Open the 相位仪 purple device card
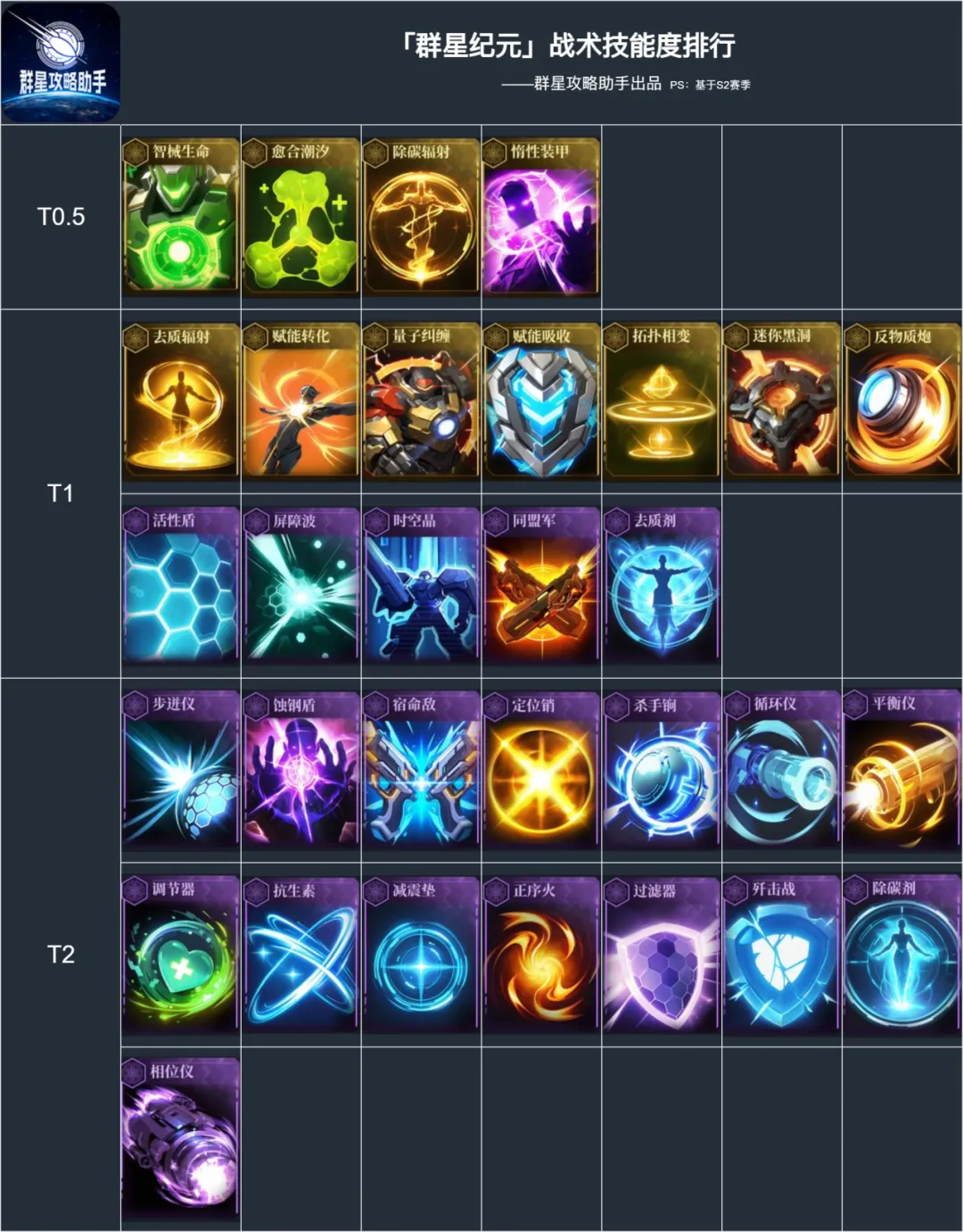 pos(180,1137)
